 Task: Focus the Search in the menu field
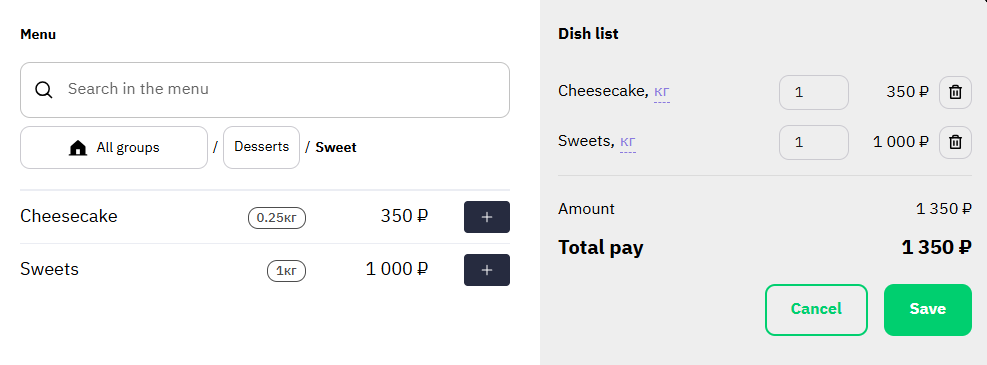pyautogui.click(x=265, y=90)
